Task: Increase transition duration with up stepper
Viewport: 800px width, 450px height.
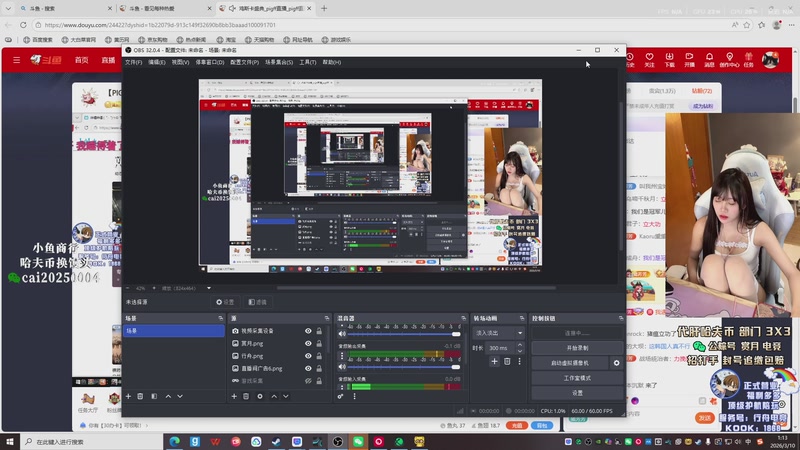Action: (519, 345)
